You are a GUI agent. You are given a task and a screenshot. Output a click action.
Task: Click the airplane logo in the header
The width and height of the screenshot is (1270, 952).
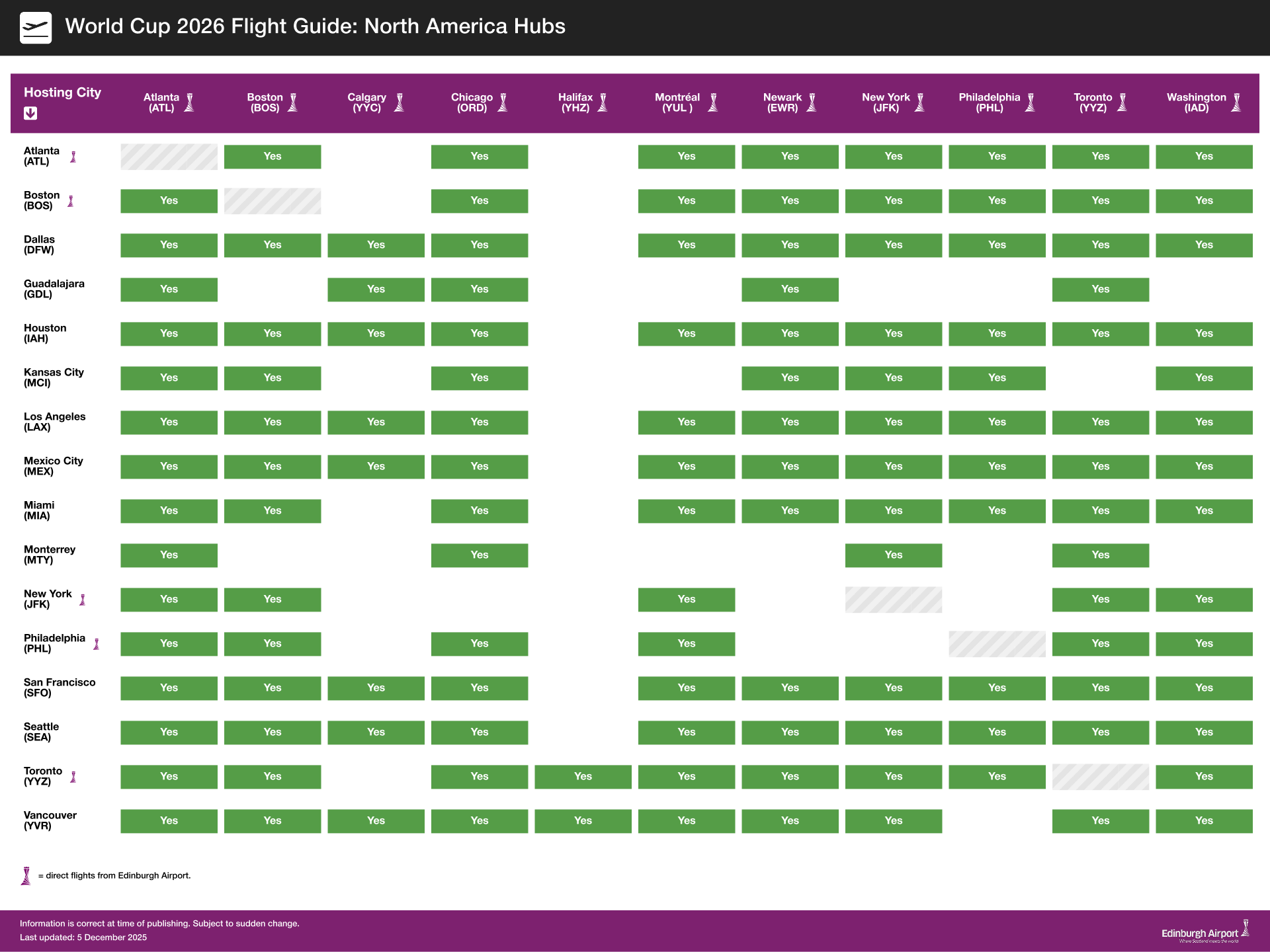click(x=36, y=28)
